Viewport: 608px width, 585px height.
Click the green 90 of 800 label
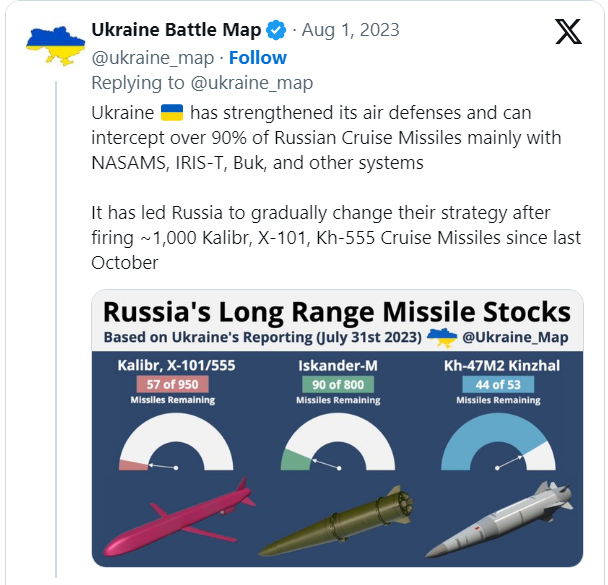pyautogui.click(x=338, y=385)
